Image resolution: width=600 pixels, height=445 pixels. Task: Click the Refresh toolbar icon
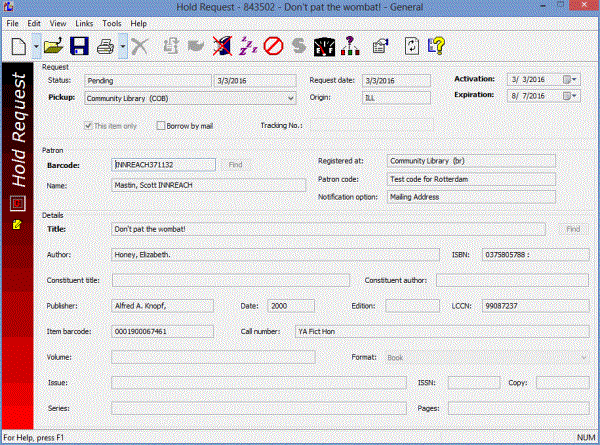(411, 46)
